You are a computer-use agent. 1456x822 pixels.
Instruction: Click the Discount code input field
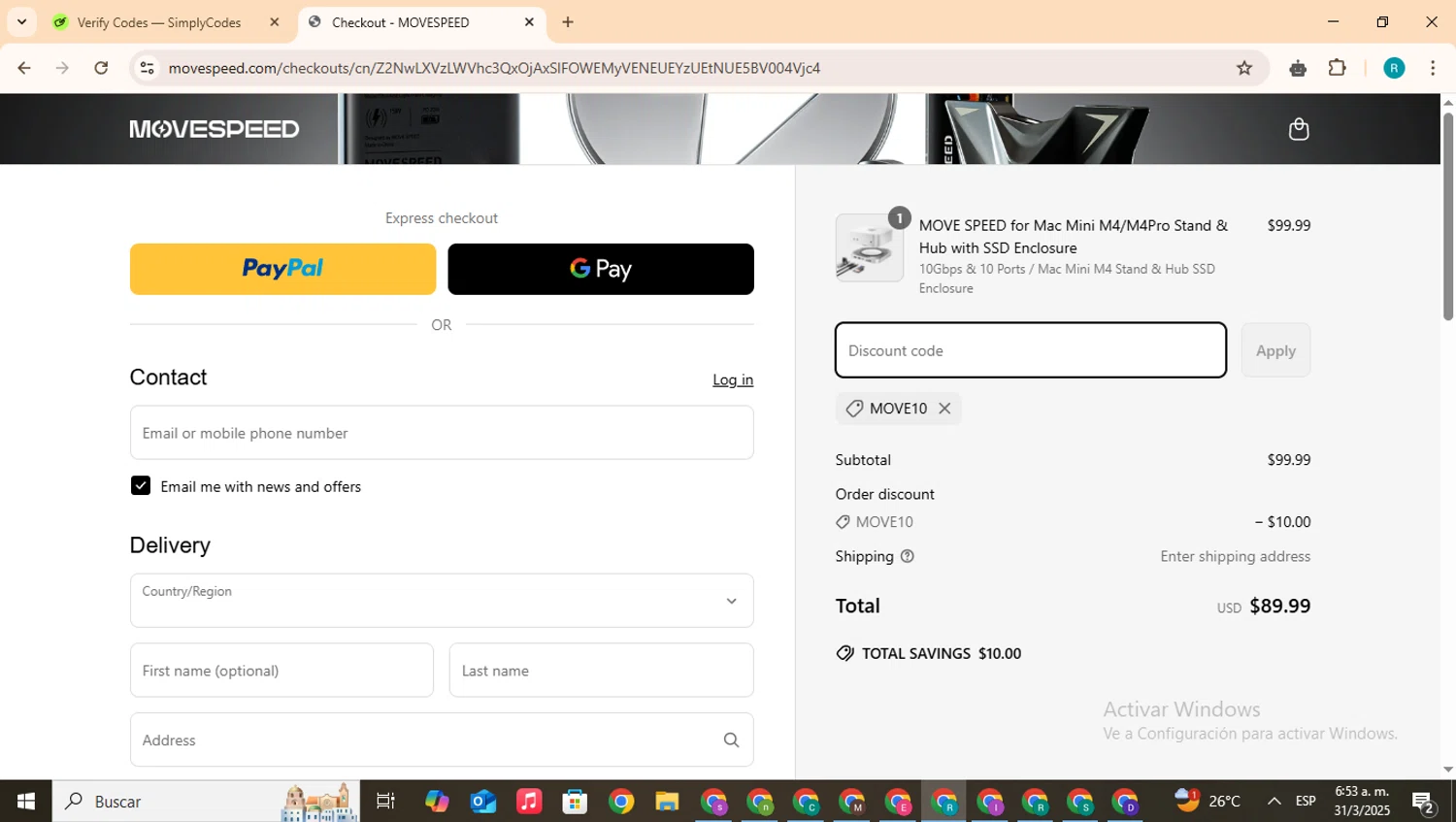[x=1031, y=350]
